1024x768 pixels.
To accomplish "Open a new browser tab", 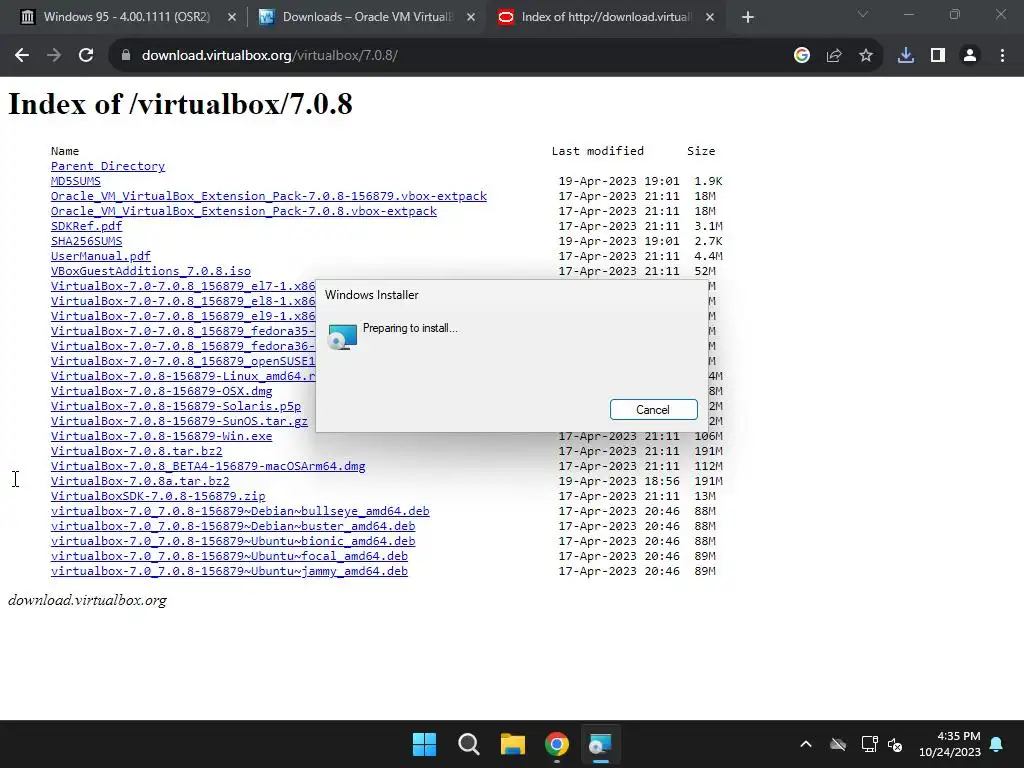I will coord(748,18).
